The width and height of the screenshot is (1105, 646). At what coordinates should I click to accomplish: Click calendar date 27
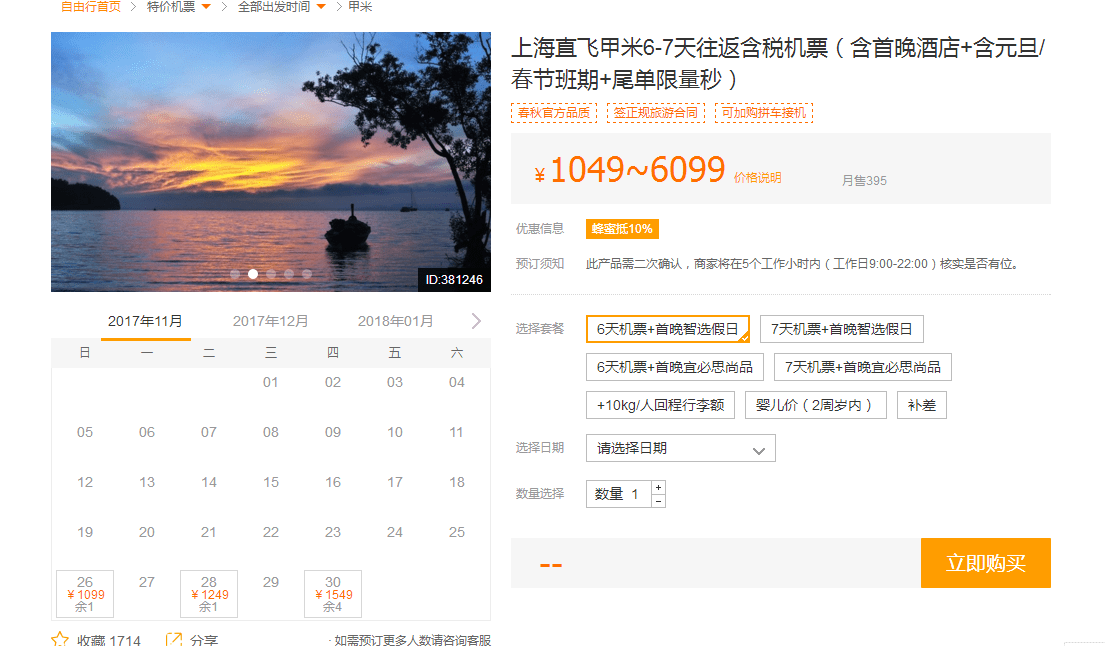coord(147,582)
